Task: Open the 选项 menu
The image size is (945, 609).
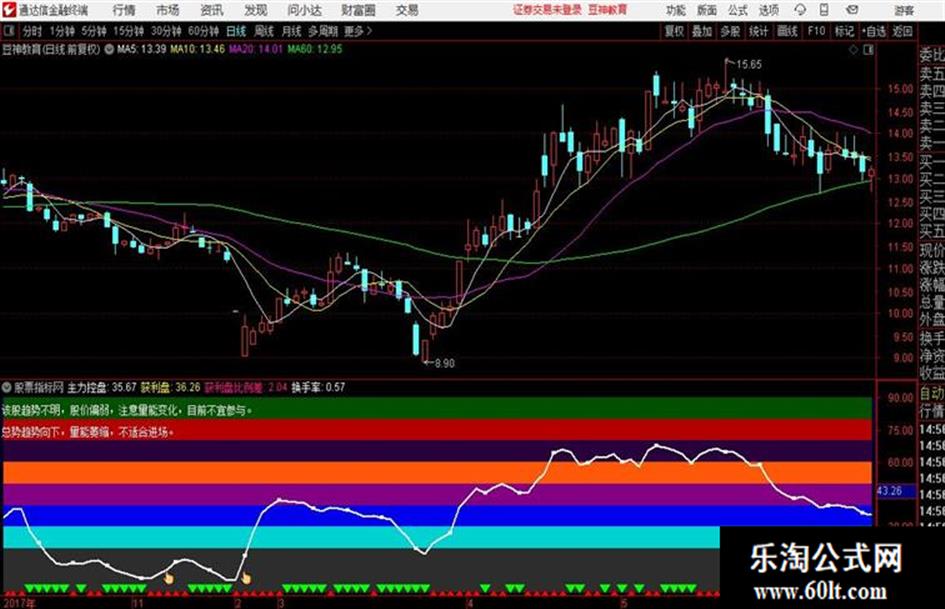Action: [768, 10]
